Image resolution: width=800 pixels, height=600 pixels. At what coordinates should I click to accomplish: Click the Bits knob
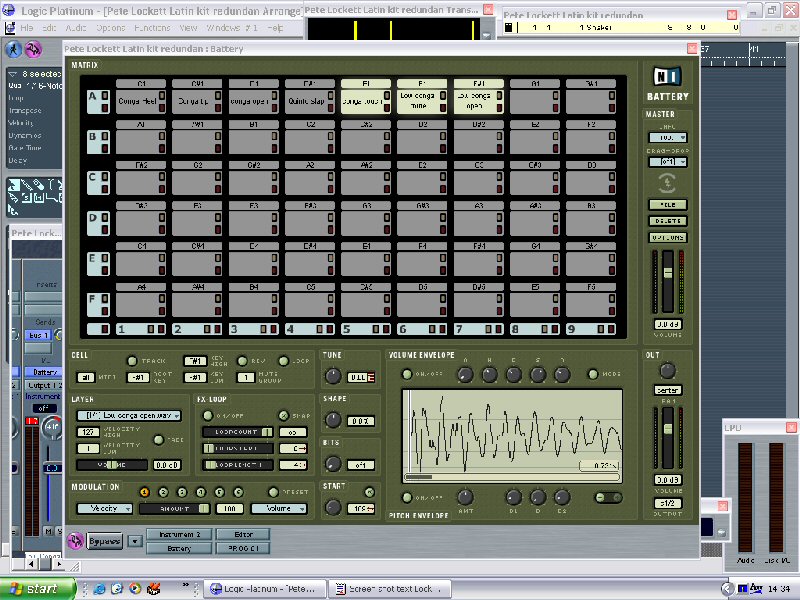tap(333, 464)
